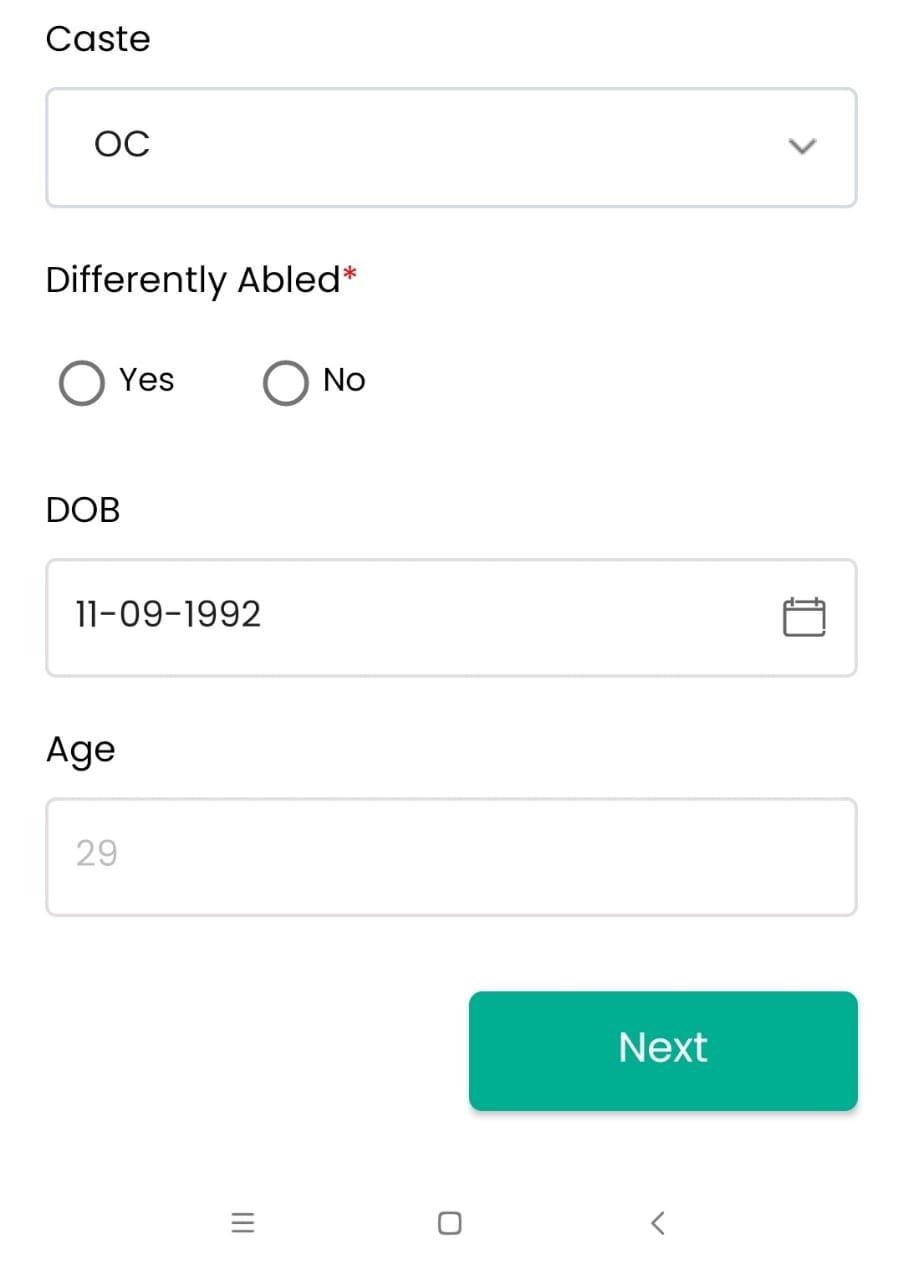This screenshot has width=903, height=1280.
Task: Select the No radio button circle
Action: coord(285,383)
